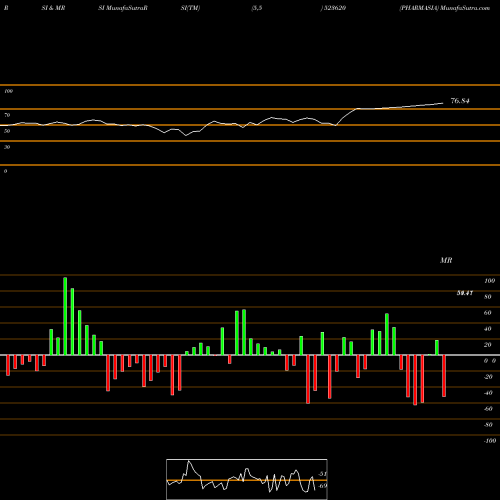Screen dimensions: 500x500
Task: Select the 70 label on RSI axis
Action: pos(7,115)
